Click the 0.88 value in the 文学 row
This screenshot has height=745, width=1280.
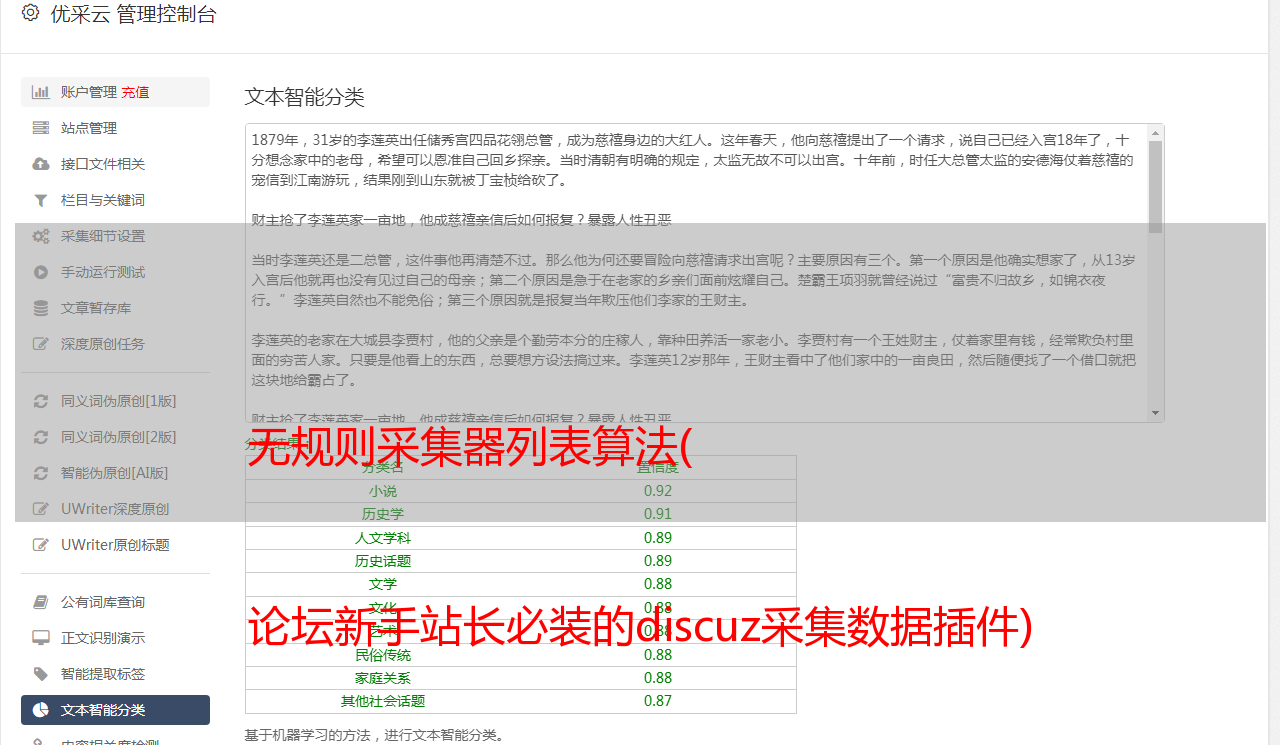pyautogui.click(x=658, y=584)
